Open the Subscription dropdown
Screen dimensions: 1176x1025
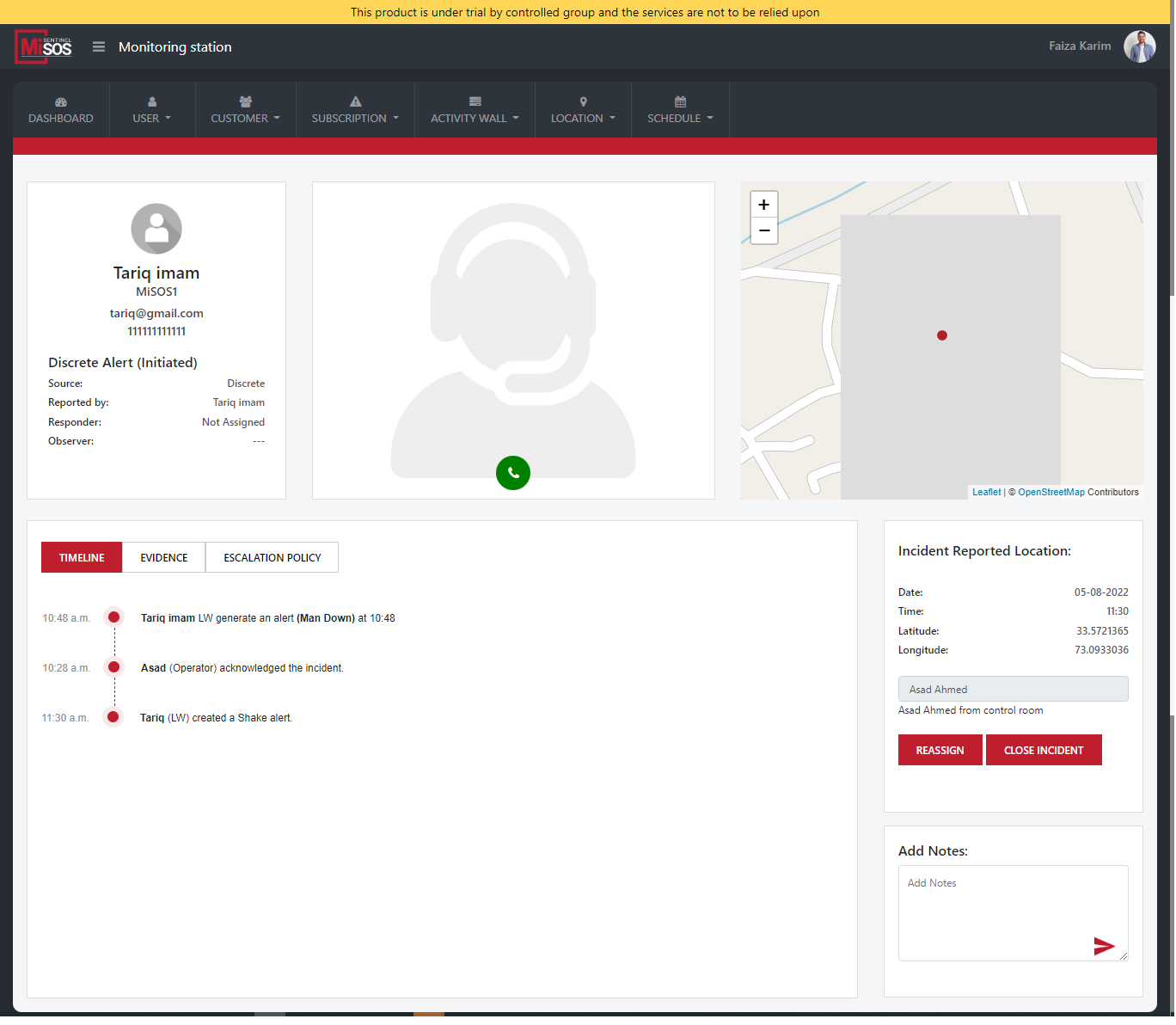tap(355, 110)
